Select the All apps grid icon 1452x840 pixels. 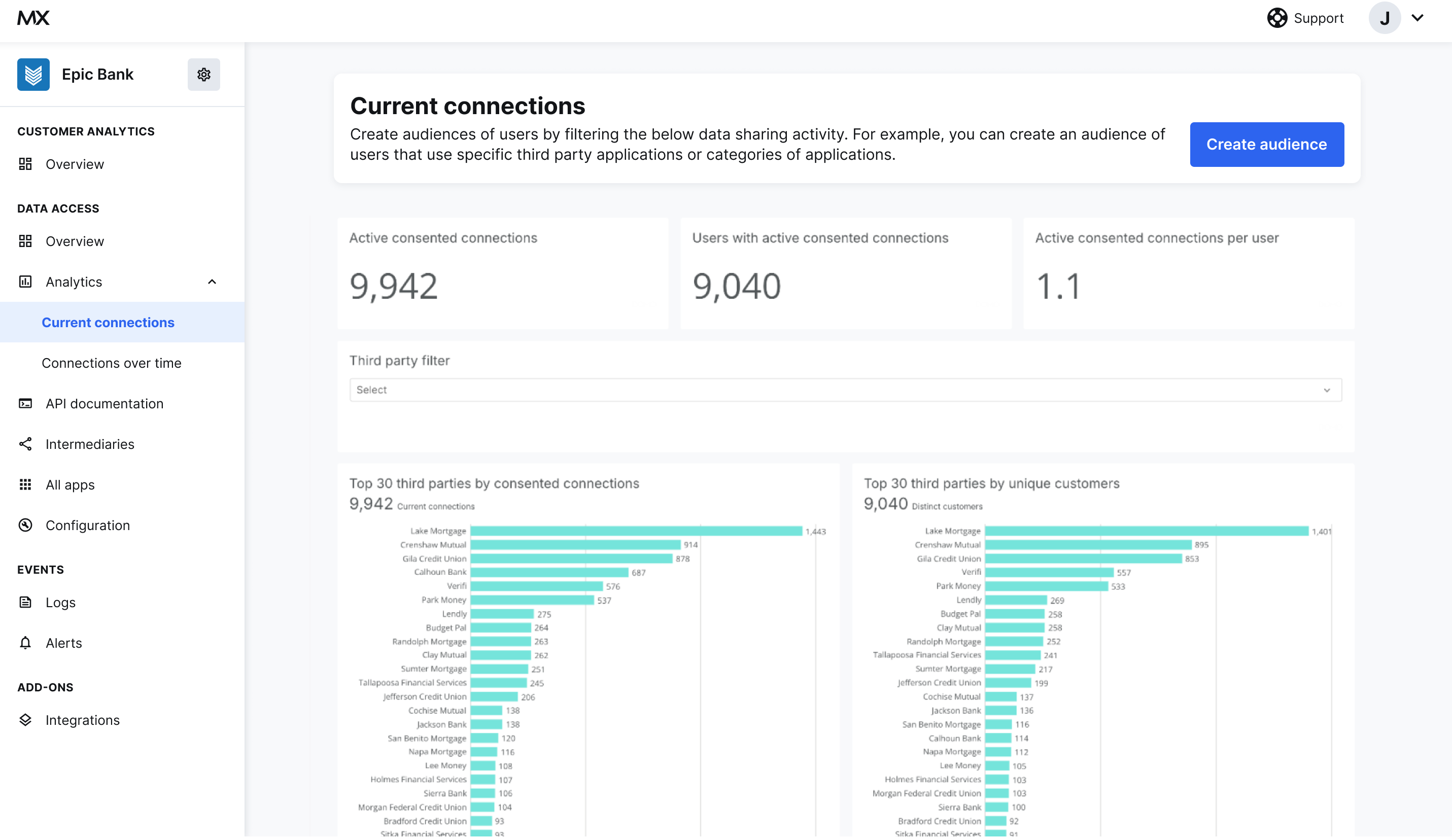pyautogui.click(x=25, y=484)
